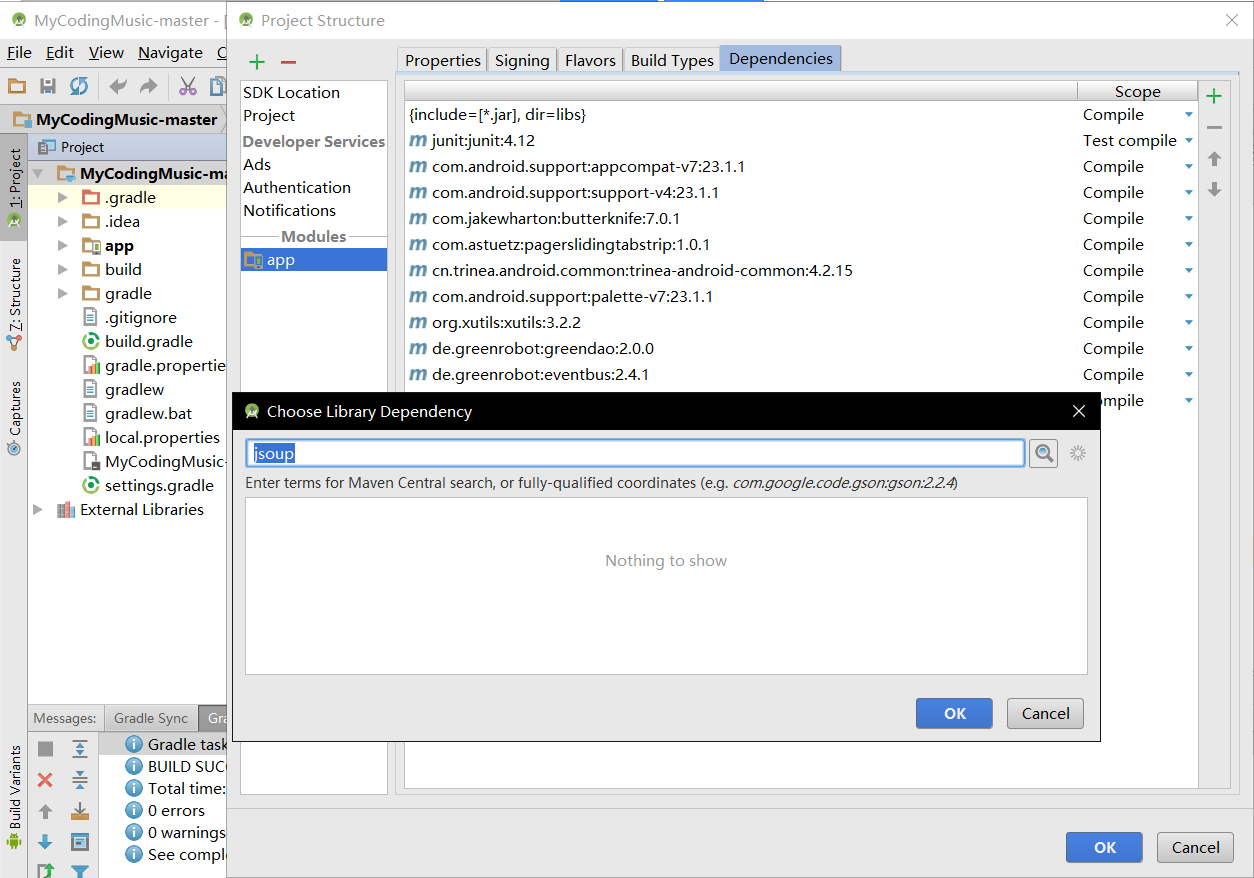
Task: Click the Synchronize refresh toolbar icon
Action: [x=79, y=86]
